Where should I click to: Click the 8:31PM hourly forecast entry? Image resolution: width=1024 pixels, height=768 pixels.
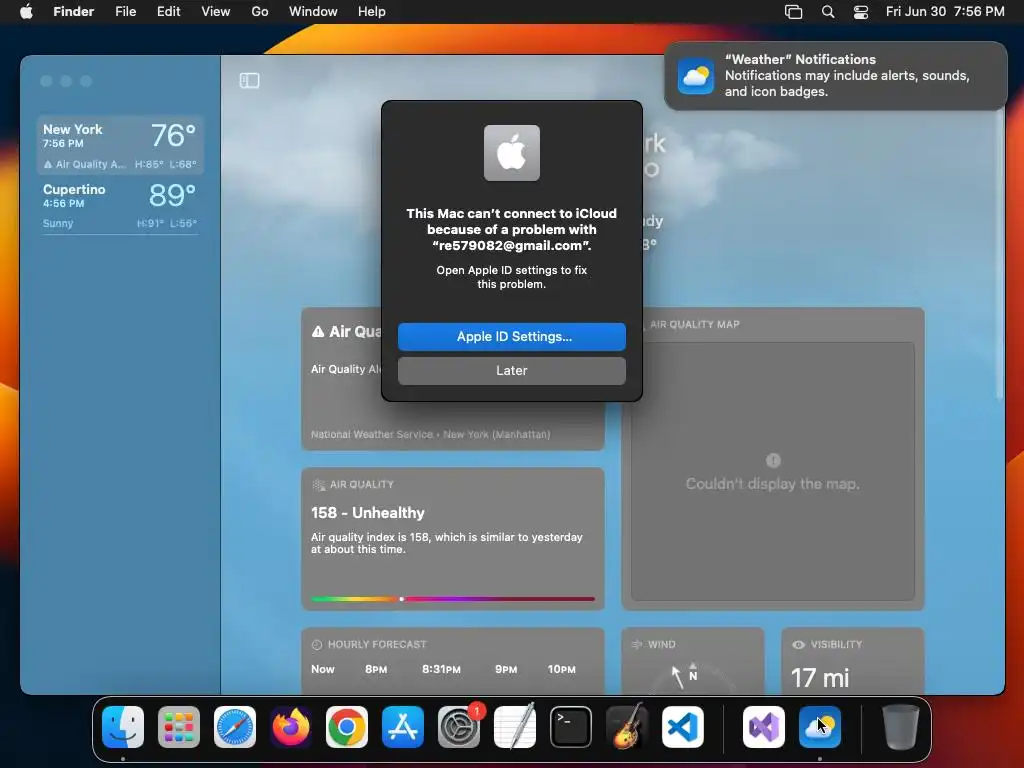click(x=441, y=669)
